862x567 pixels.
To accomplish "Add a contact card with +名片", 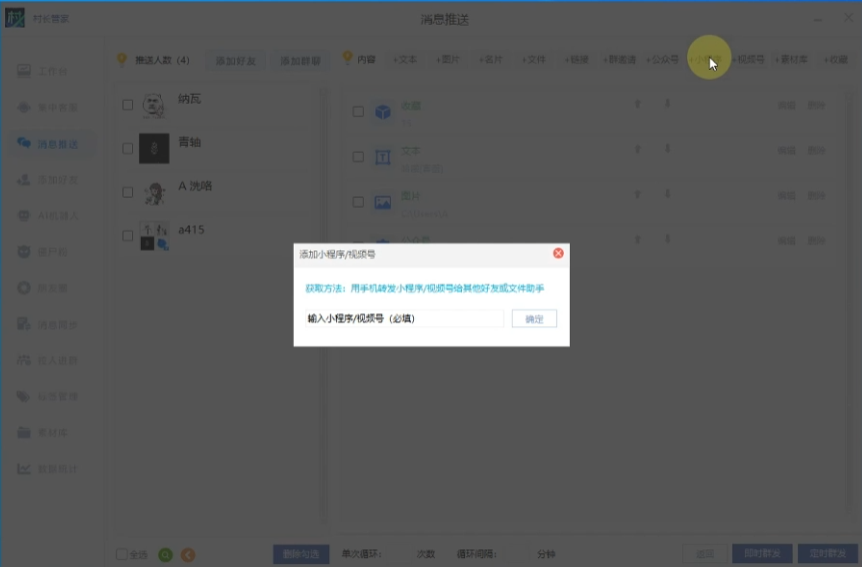I will (x=490, y=59).
